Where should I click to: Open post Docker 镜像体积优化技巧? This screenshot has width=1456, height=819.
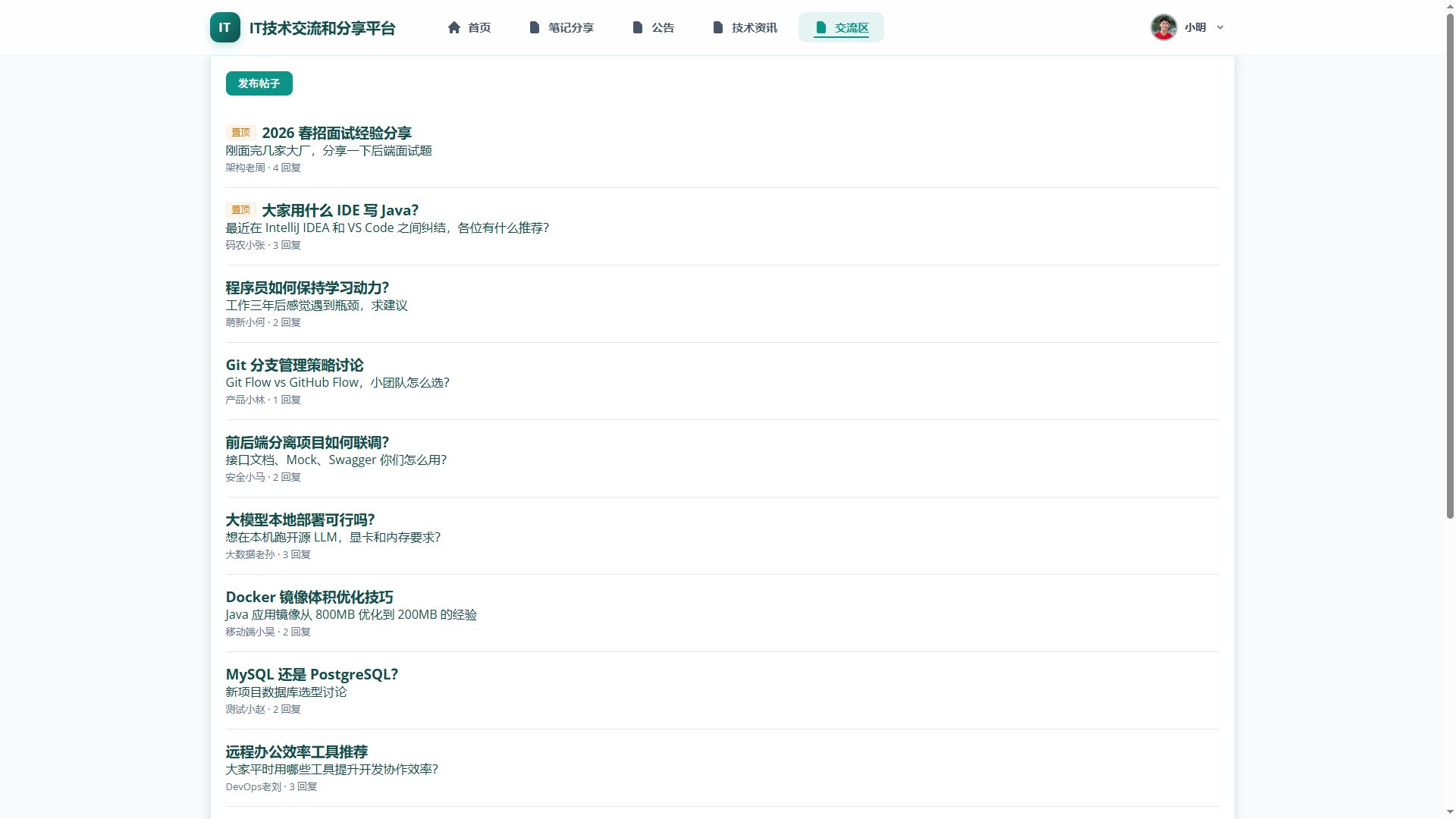pos(309,597)
